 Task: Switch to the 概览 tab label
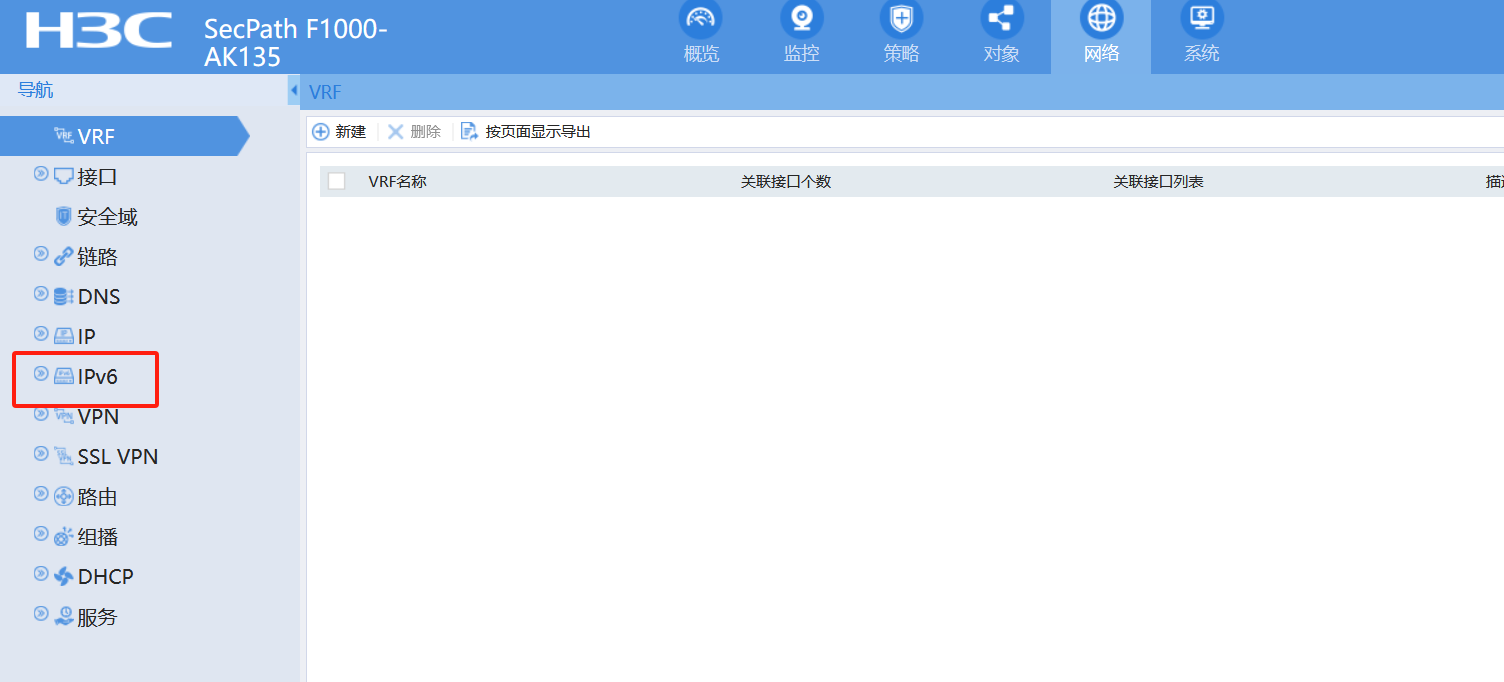[x=701, y=54]
